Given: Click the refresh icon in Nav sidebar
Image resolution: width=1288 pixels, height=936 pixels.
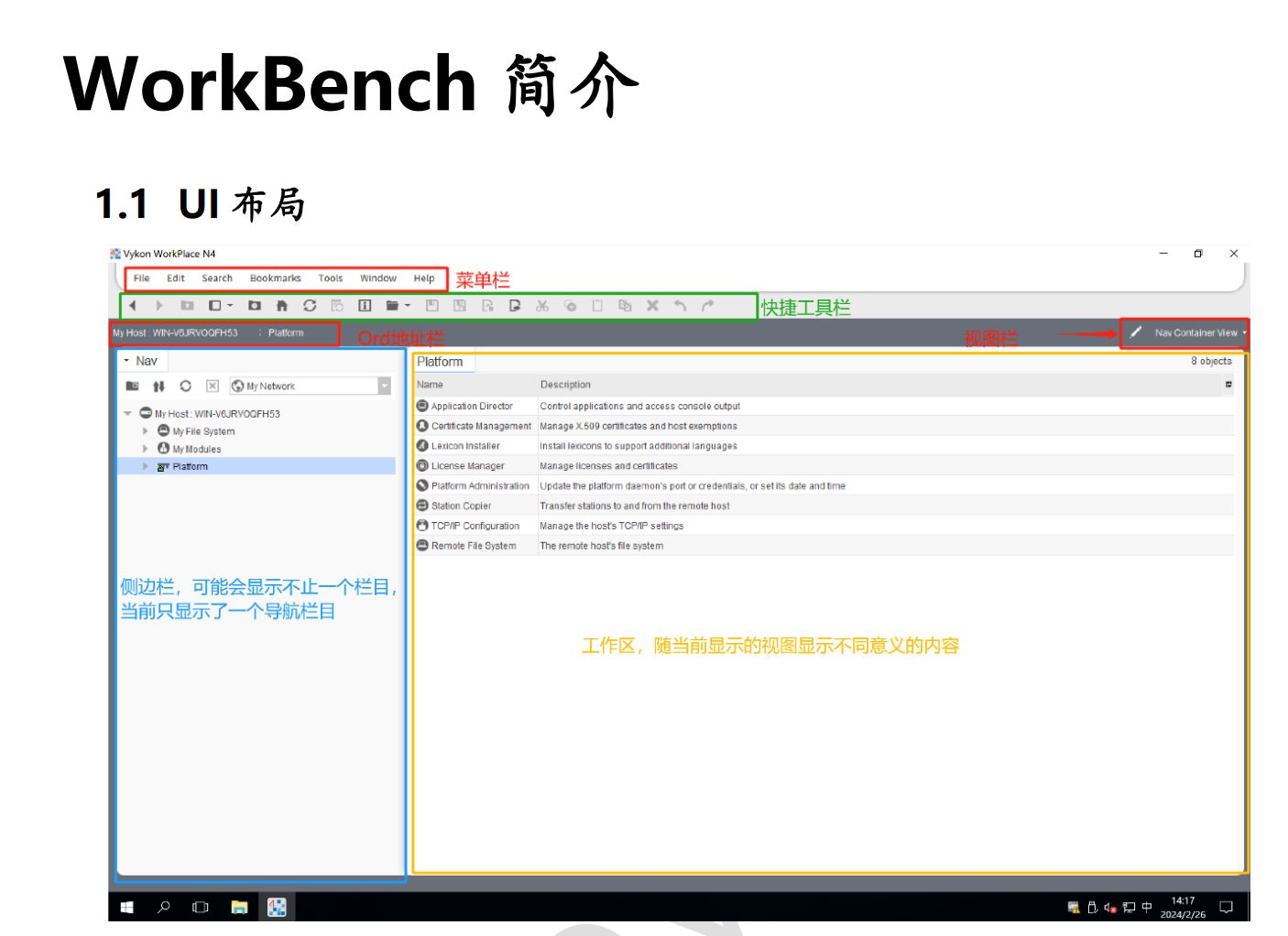Looking at the screenshot, I should [186, 386].
